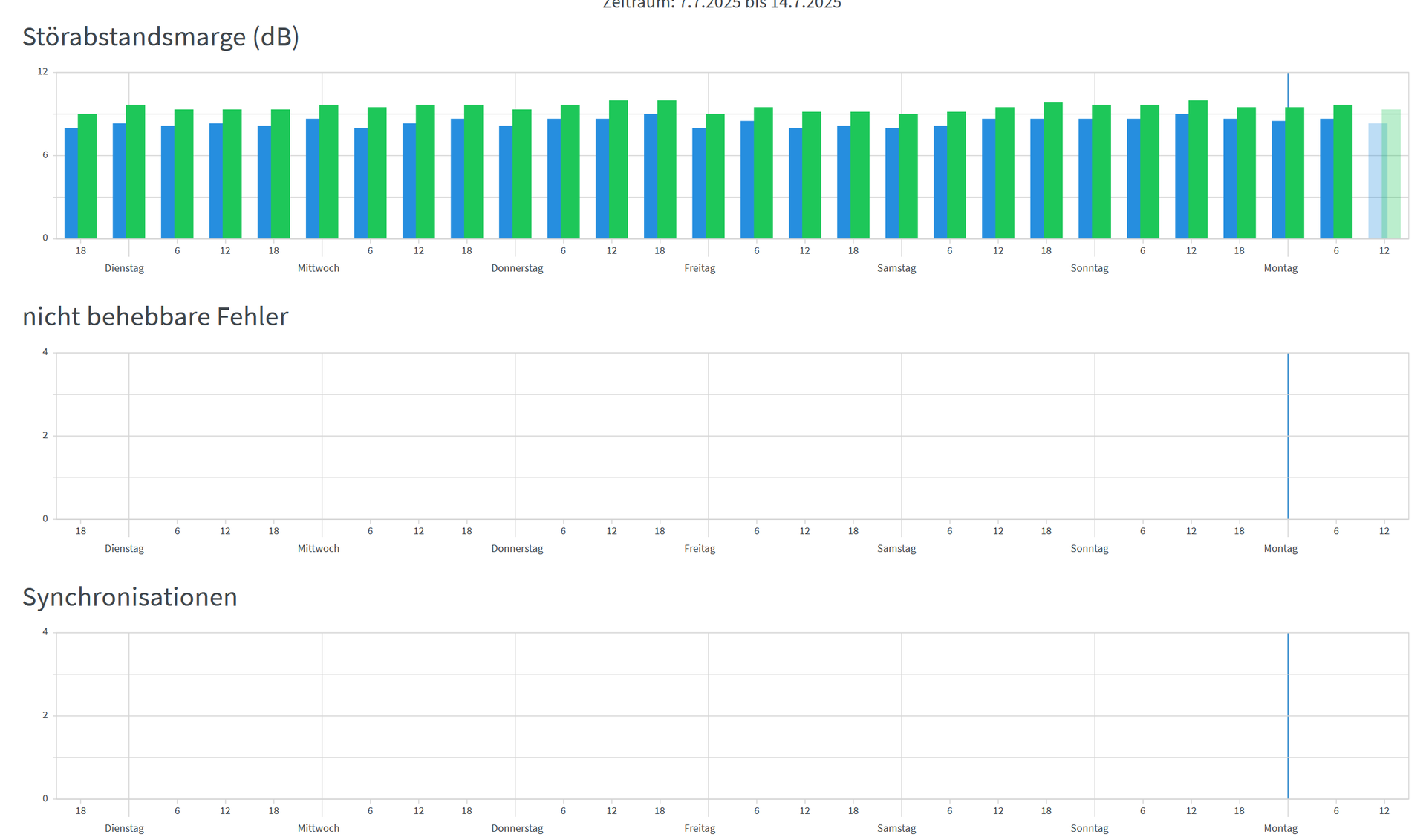Click Sonntag label under nicht behebbare Fehler chart
The width and height of the screenshot is (1426, 840).
[x=1089, y=549]
